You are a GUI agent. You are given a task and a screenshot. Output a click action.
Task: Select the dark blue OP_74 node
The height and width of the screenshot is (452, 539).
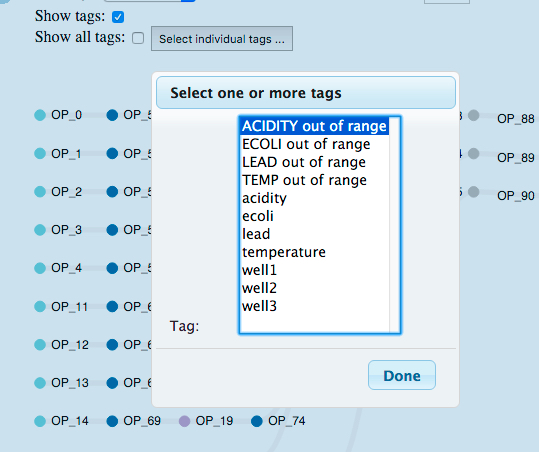(257, 421)
